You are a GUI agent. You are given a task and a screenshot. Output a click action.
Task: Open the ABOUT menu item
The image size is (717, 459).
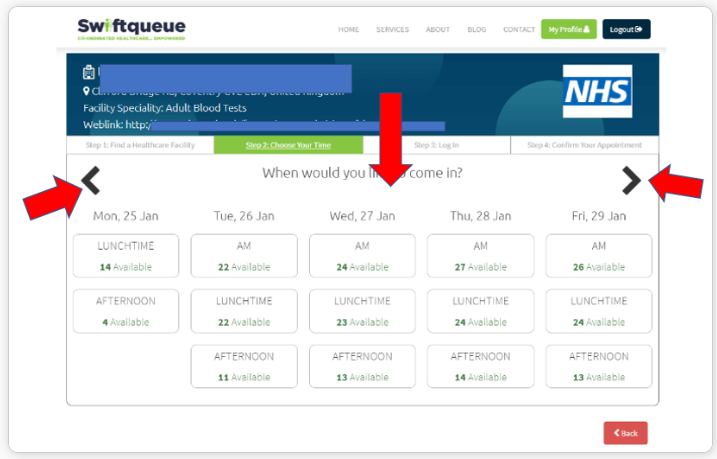pyautogui.click(x=438, y=30)
